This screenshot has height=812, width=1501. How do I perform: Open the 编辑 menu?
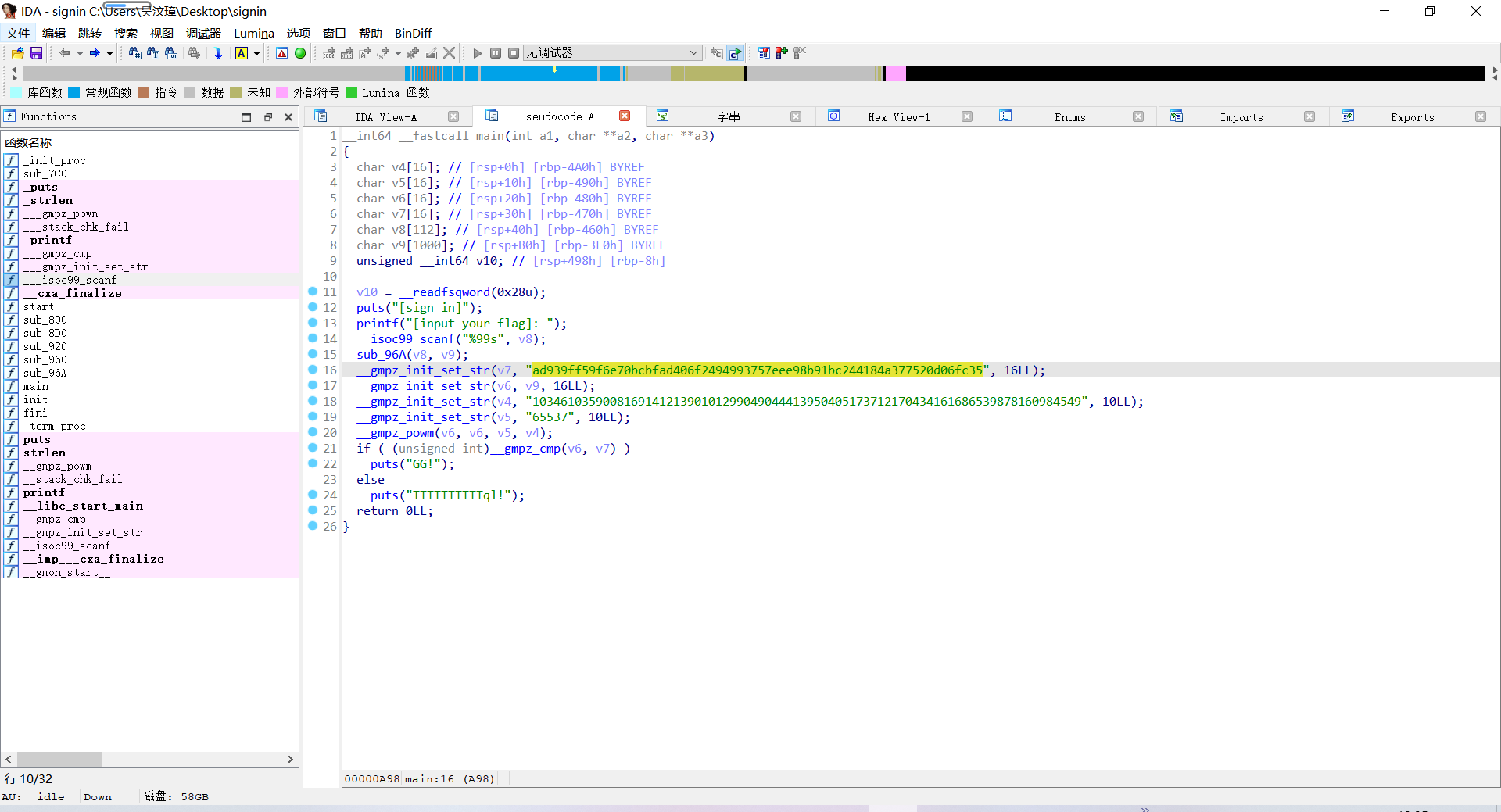[54, 33]
